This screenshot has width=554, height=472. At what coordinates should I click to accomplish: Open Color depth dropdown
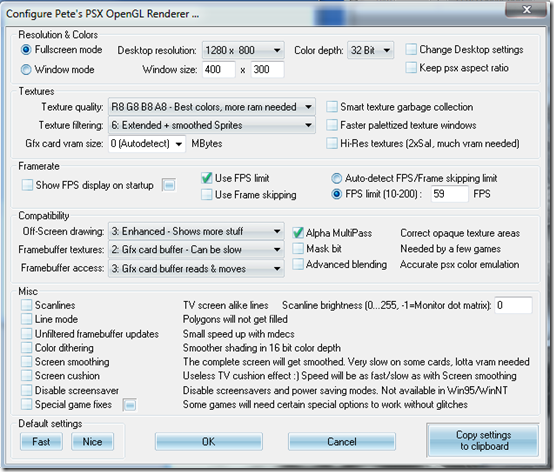371,50
